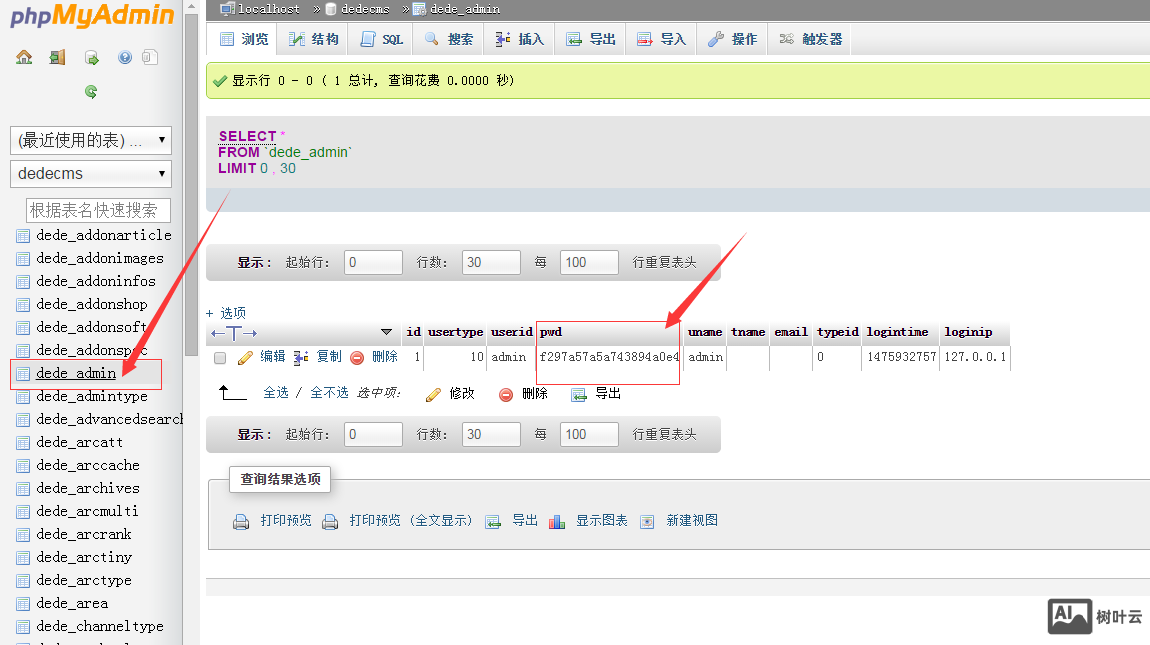Open the 操作 tab
This screenshot has width=1150, height=645.
point(732,39)
